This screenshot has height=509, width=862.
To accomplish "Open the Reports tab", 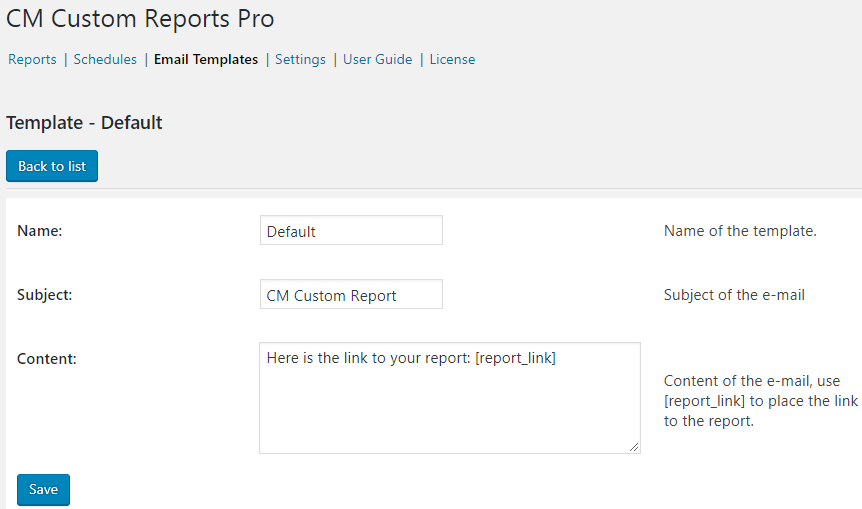I will click(x=32, y=59).
